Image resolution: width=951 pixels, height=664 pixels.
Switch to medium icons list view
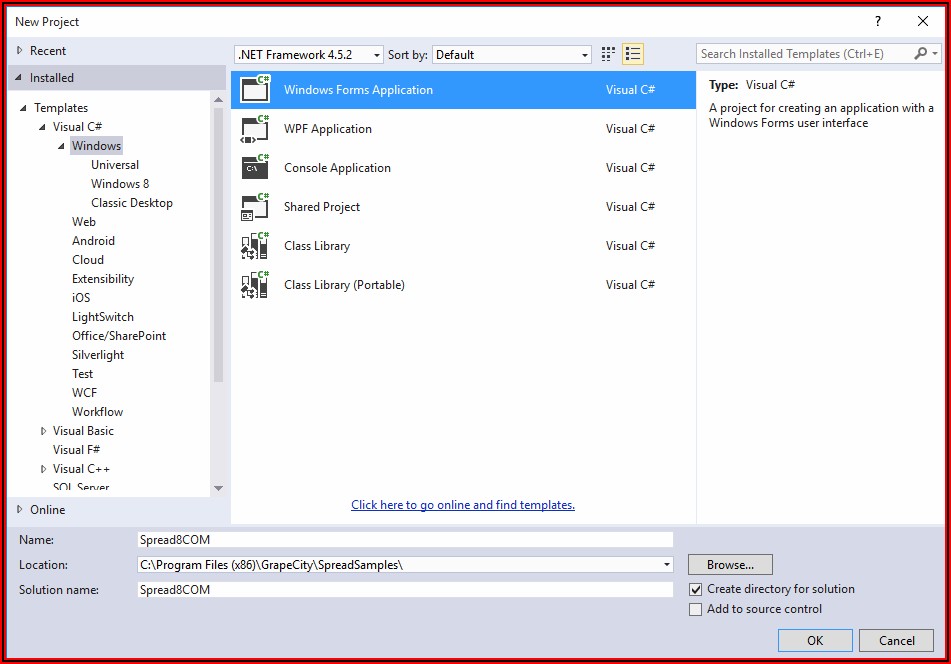(x=632, y=54)
